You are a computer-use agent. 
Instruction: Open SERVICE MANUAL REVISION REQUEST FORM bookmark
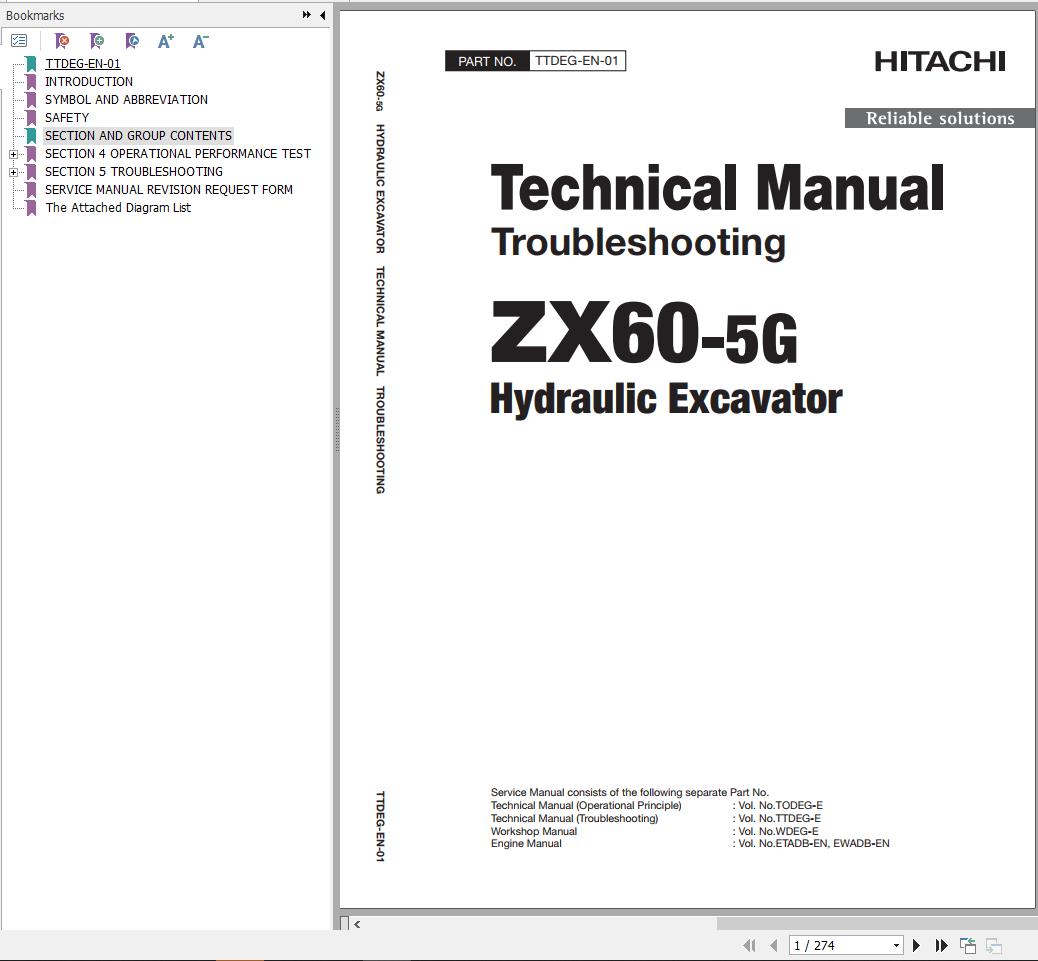click(x=169, y=189)
